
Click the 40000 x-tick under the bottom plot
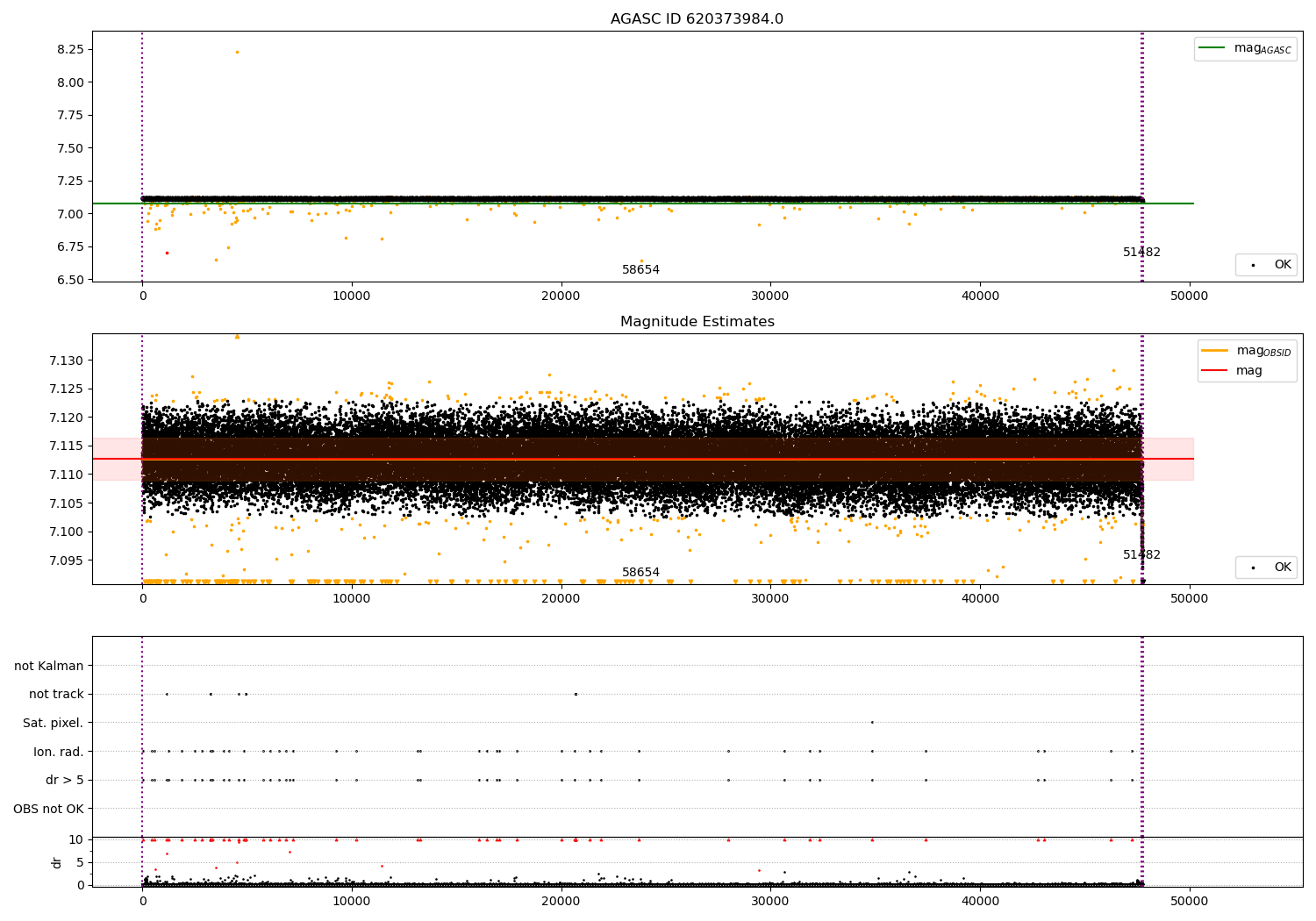[x=980, y=900]
